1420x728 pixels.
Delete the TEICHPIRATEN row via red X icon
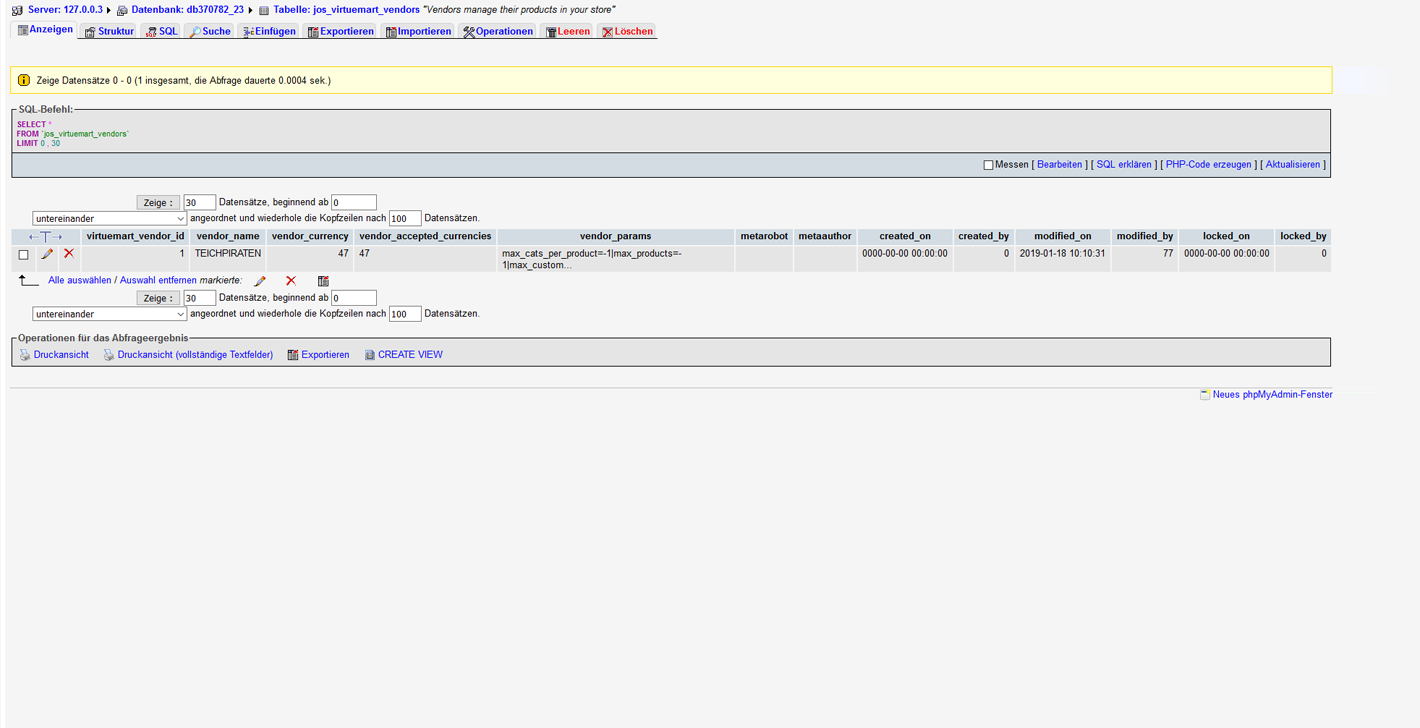(69, 254)
